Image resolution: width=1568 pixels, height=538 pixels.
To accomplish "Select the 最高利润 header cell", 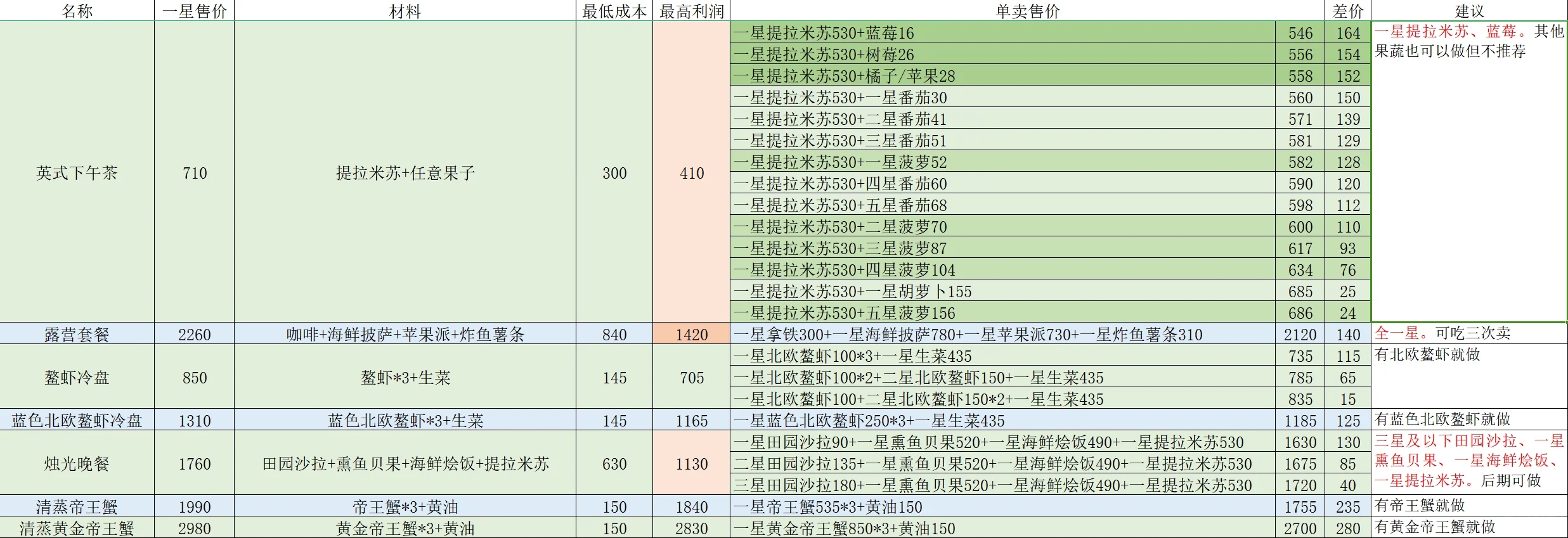I will (691, 11).
